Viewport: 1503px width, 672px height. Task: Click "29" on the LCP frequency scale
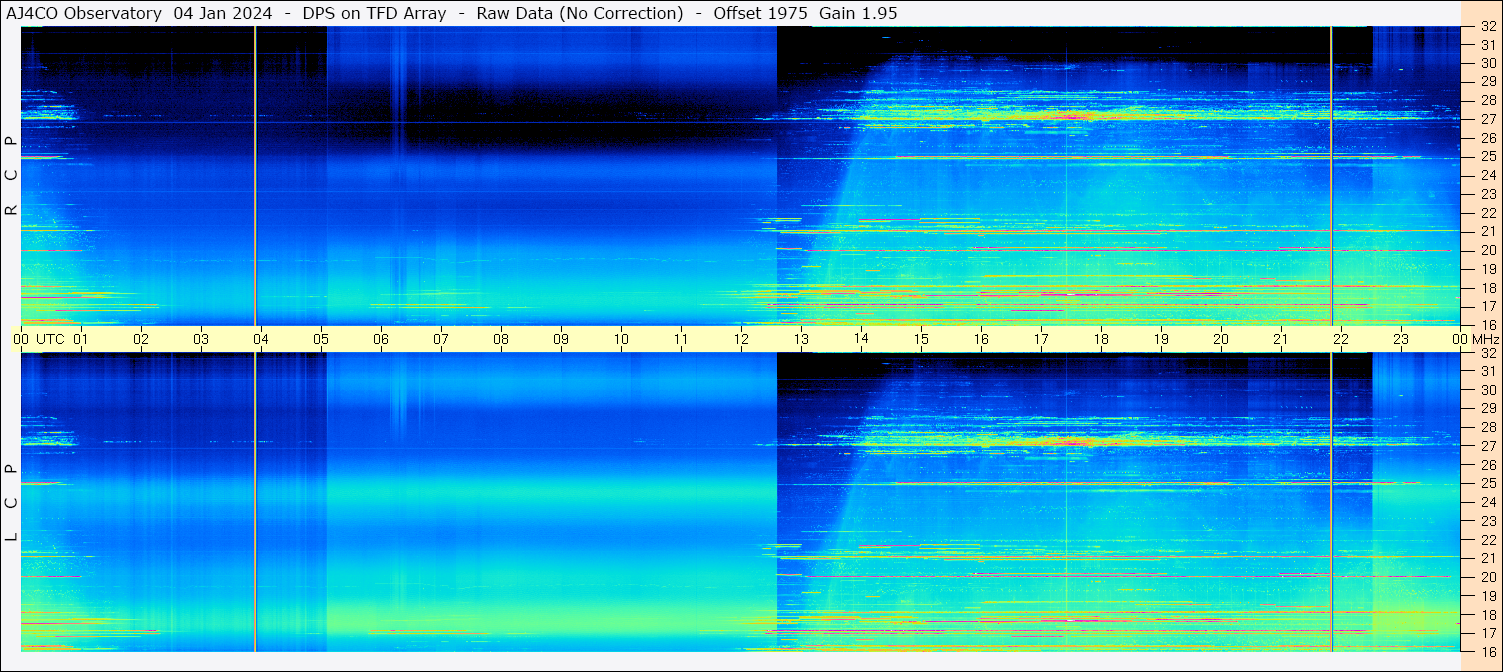coord(1488,409)
